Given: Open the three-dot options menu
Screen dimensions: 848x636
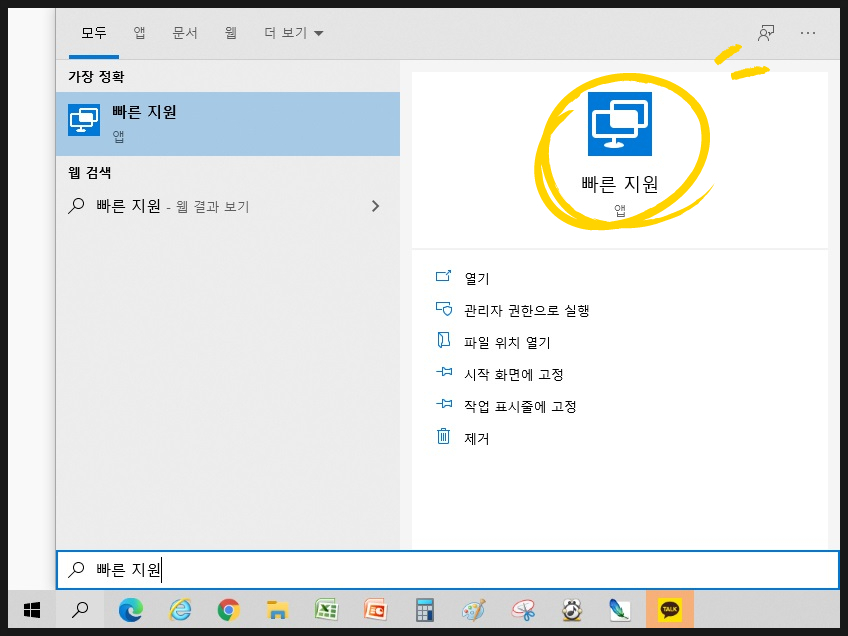Looking at the screenshot, I should coord(808,33).
